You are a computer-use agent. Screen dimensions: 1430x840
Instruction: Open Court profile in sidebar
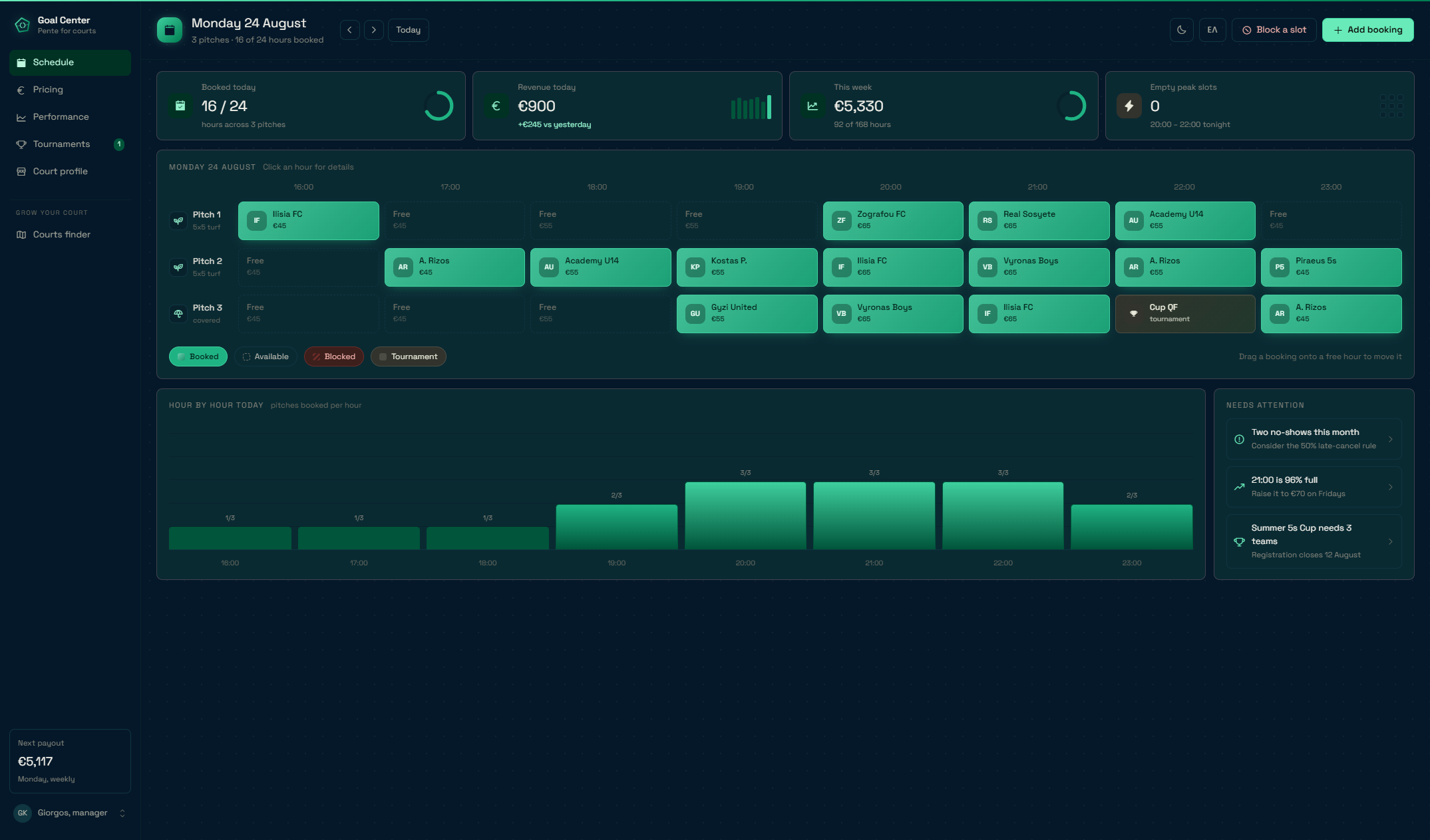(x=70, y=172)
